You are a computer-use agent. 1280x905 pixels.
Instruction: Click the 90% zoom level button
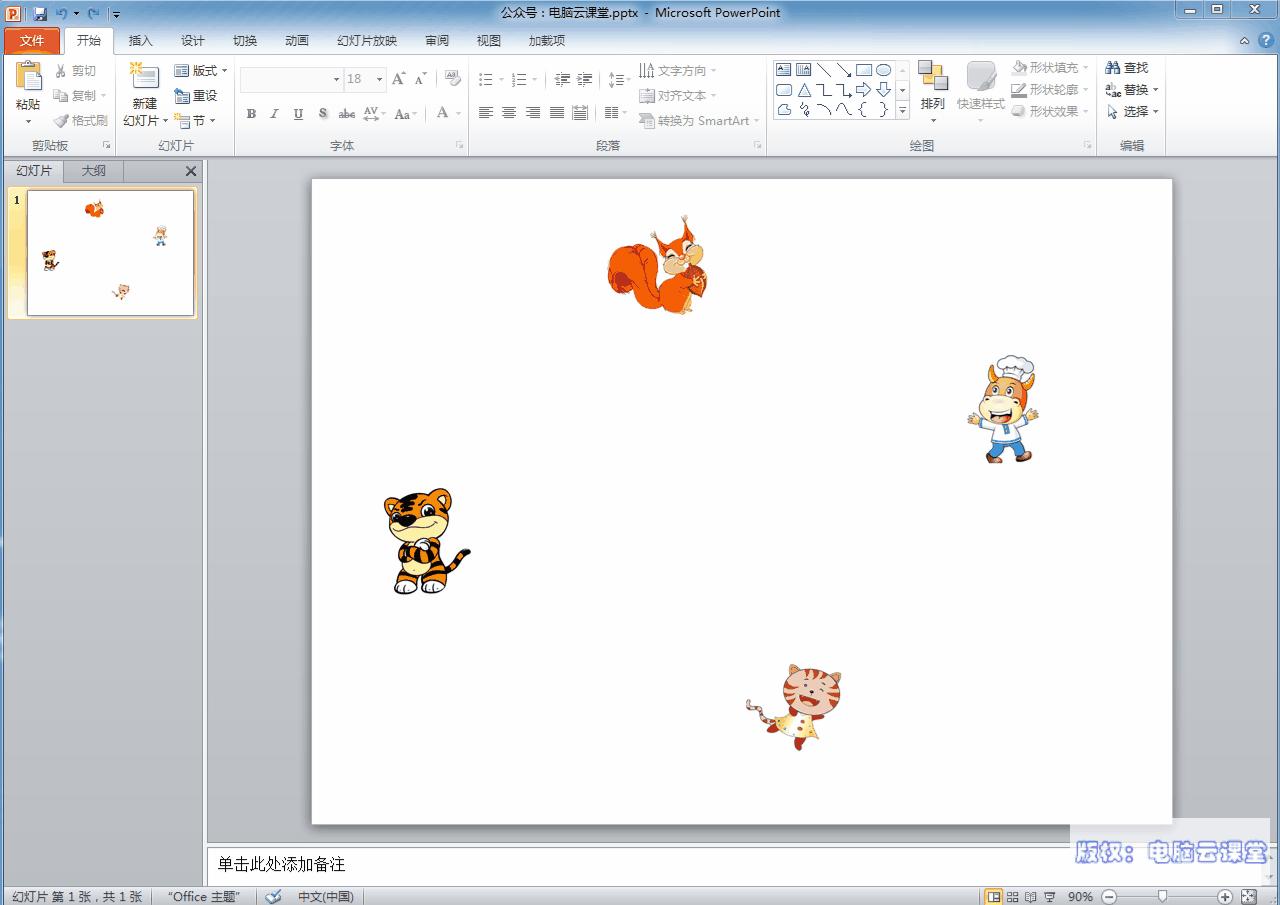click(x=1080, y=897)
